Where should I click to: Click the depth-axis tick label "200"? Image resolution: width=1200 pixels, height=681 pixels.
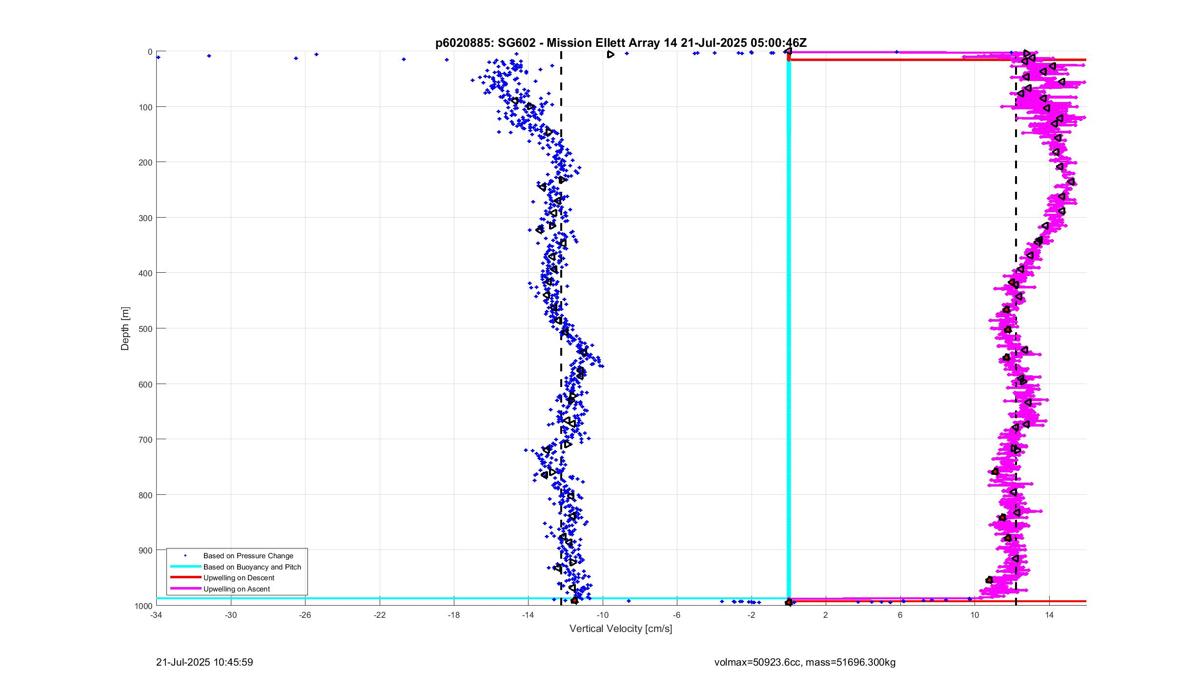pos(145,162)
